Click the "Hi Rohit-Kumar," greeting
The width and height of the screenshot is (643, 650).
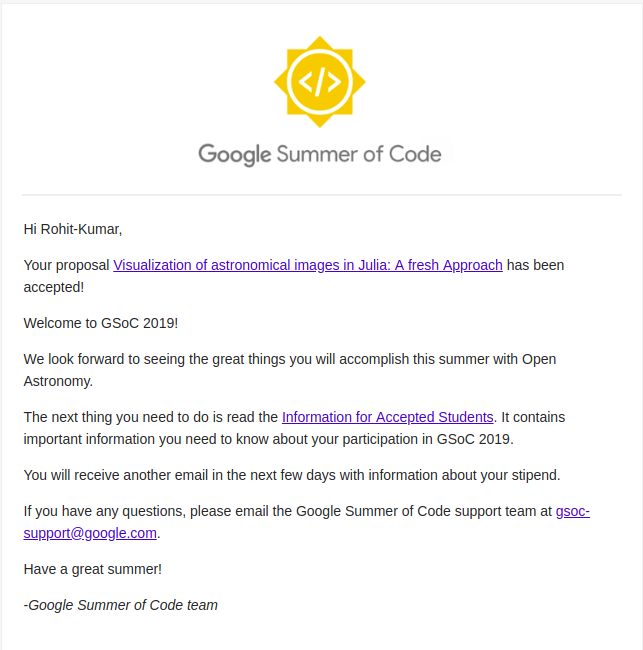73,229
